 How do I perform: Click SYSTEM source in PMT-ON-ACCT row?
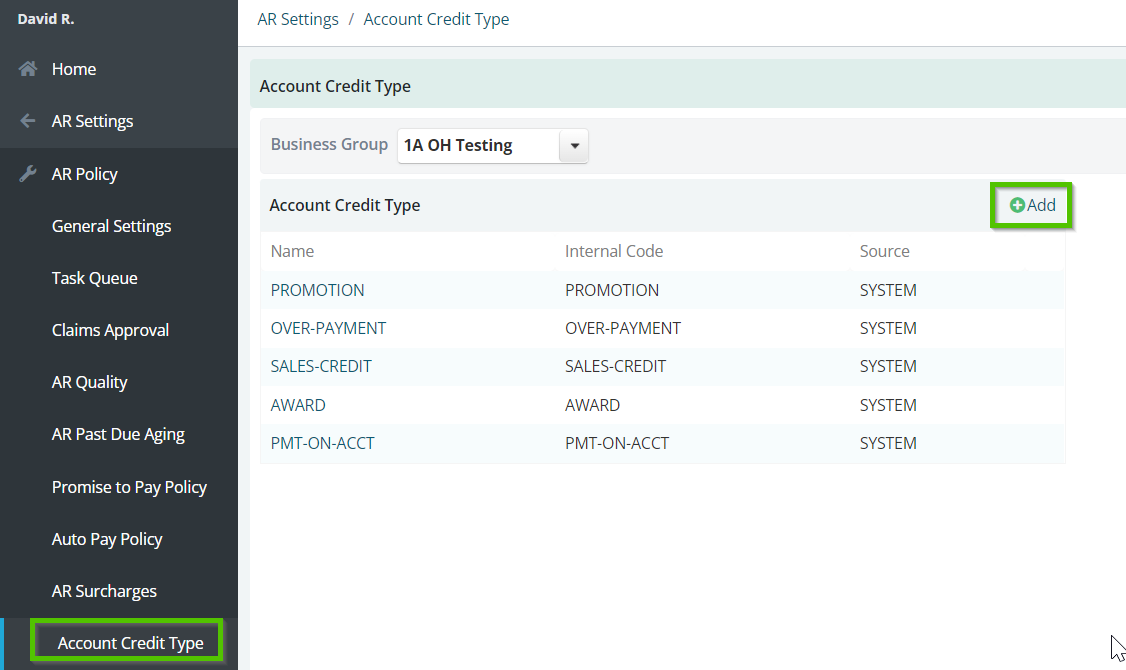[888, 443]
